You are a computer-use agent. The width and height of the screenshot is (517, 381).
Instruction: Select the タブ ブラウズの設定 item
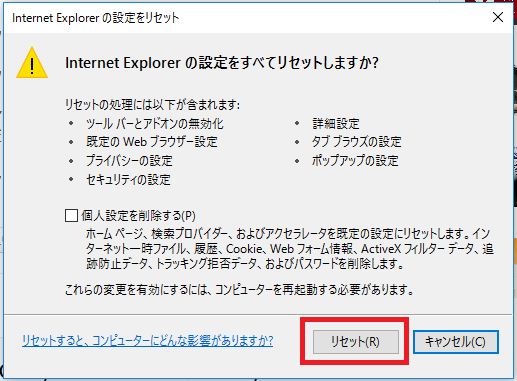(x=356, y=142)
